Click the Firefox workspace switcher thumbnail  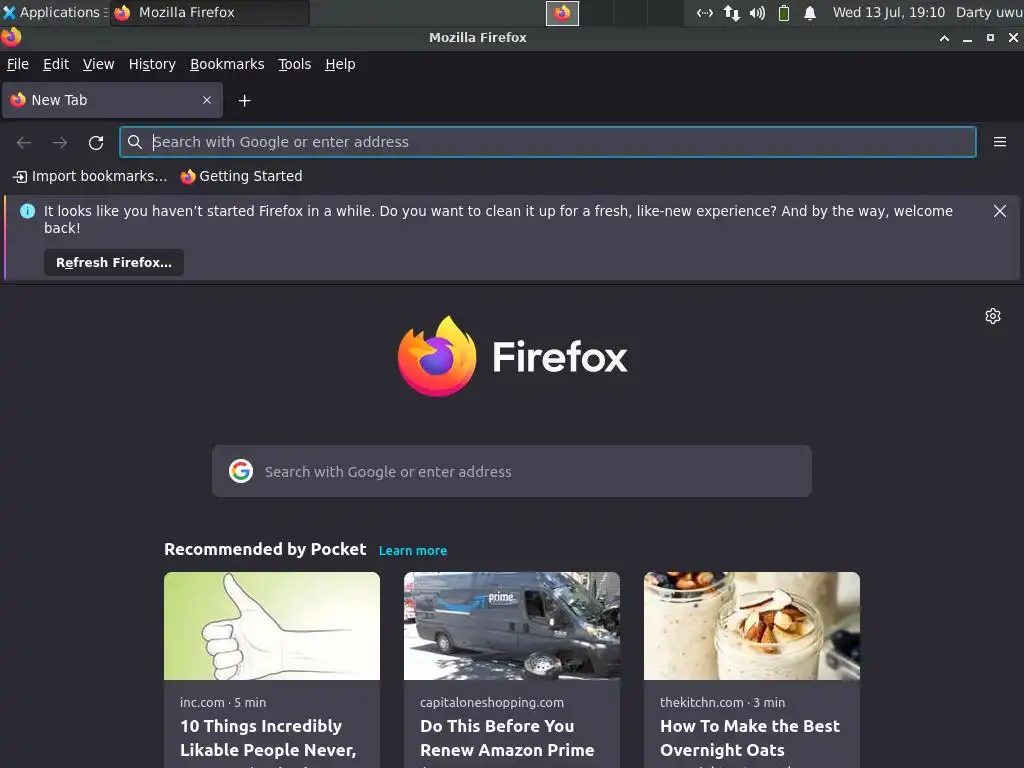pyautogui.click(x=562, y=13)
